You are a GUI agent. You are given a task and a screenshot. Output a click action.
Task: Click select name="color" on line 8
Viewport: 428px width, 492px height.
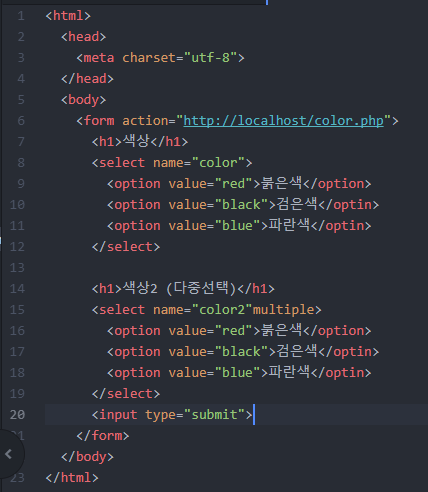(172, 163)
